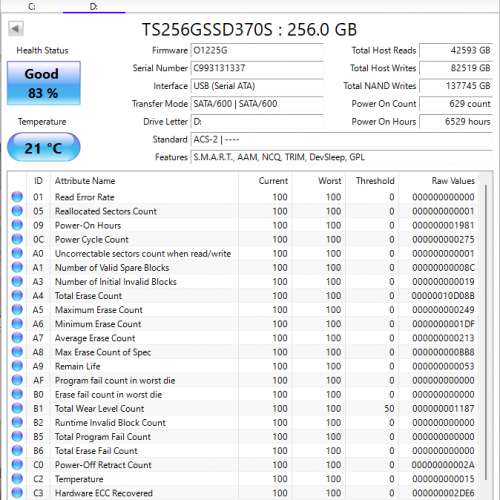Switch to the C: drive tab
This screenshot has width=500, height=500.
tap(32, 6)
